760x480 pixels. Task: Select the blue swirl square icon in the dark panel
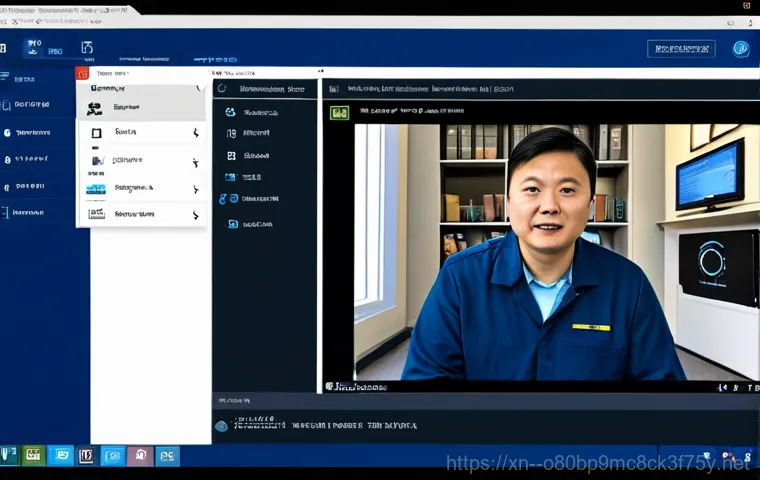pyautogui.click(x=233, y=224)
